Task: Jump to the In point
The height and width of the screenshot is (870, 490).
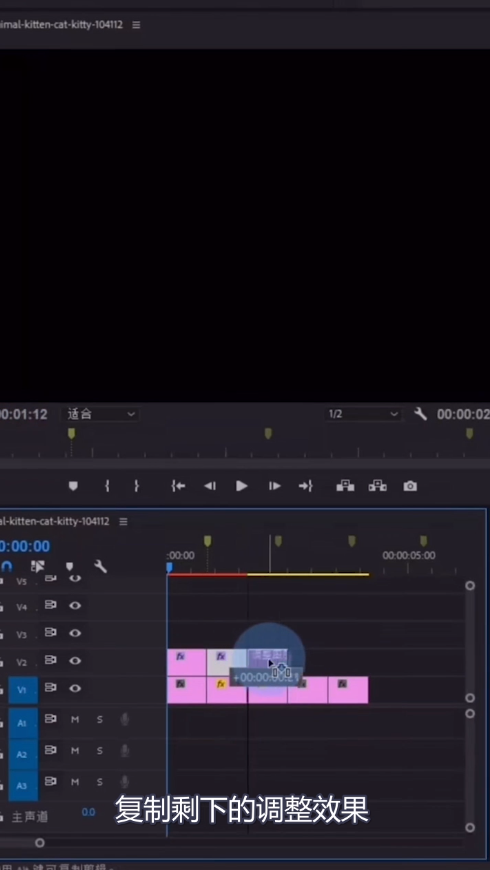Action: pos(178,486)
